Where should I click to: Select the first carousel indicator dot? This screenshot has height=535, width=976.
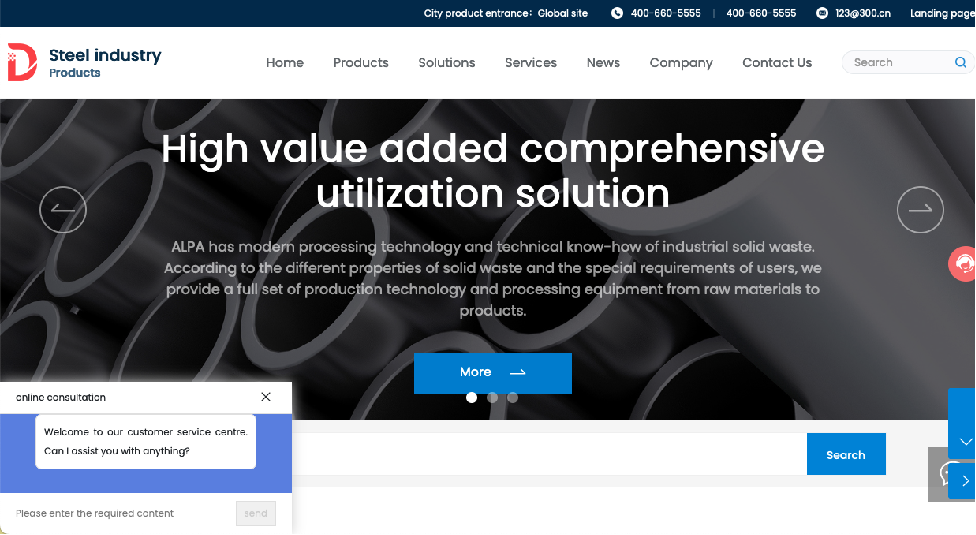click(471, 398)
